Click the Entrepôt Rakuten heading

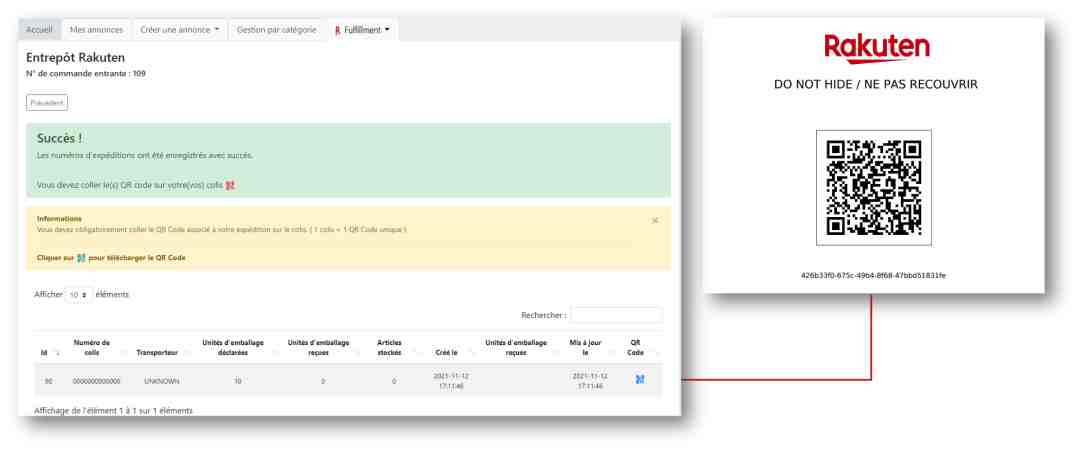(76, 58)
